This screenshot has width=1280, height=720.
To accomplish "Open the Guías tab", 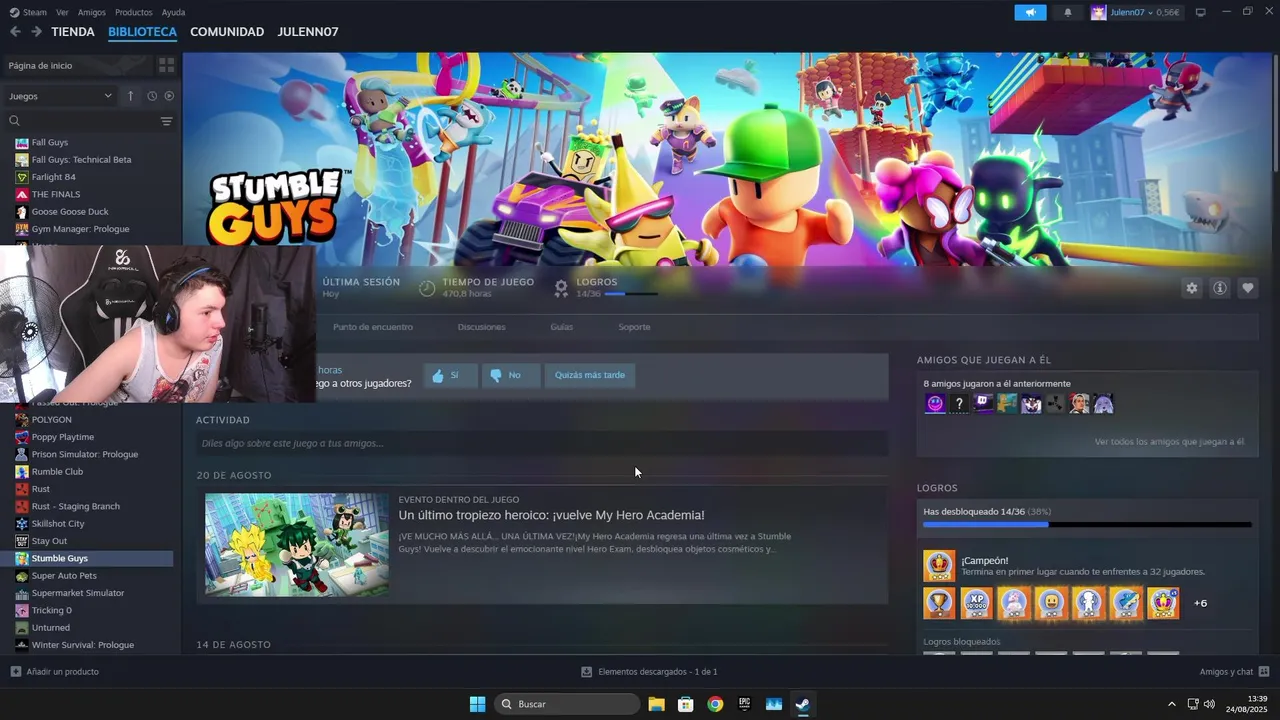I will 561,327.
